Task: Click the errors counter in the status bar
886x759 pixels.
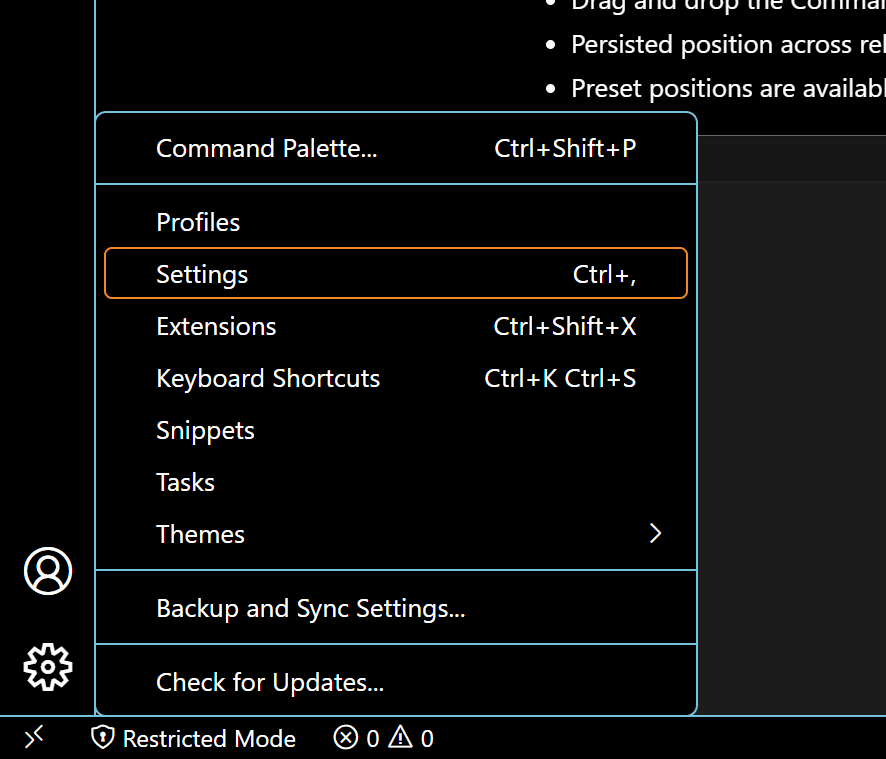Action: tap(356, 738)
